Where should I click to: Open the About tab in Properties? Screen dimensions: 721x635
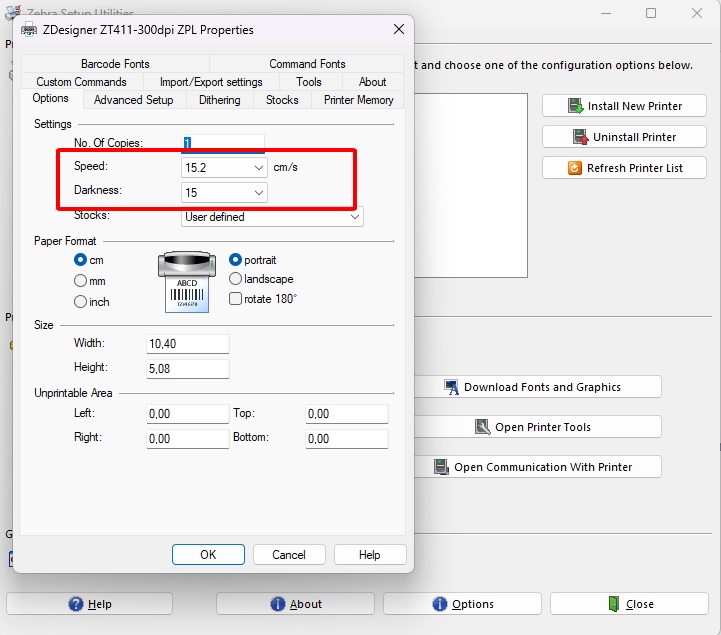click(372, 82)
